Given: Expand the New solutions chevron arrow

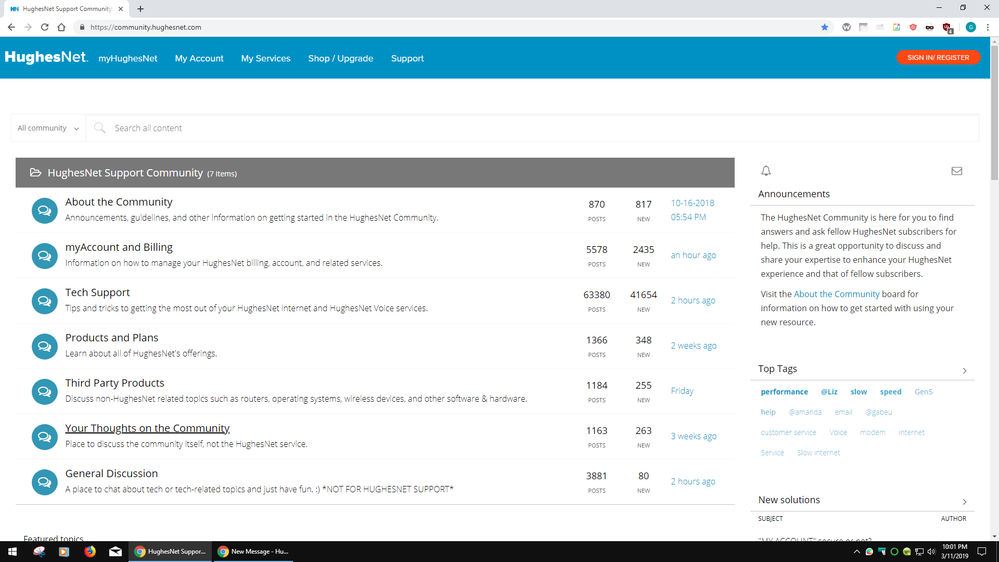Looking at the screenshot, I should coord(964,501).
